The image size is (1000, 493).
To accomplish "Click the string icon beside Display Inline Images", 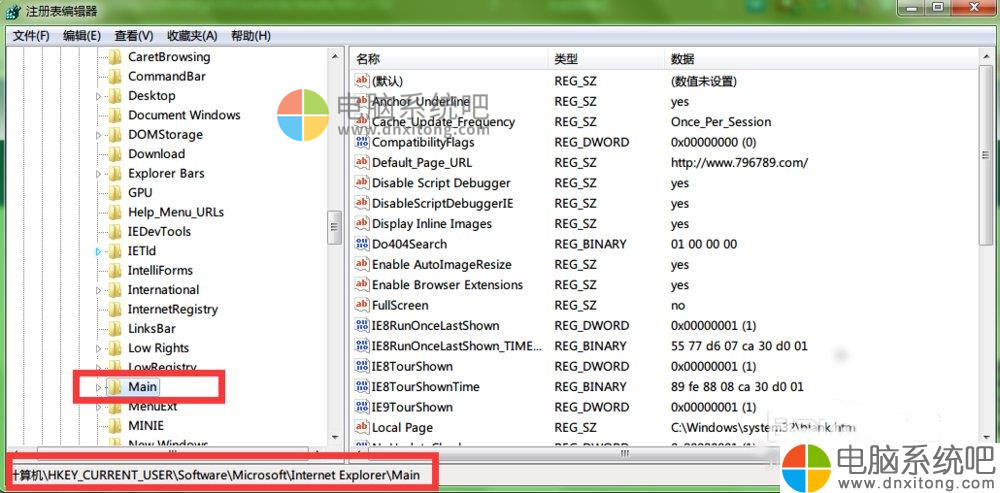I will point(362,224).
